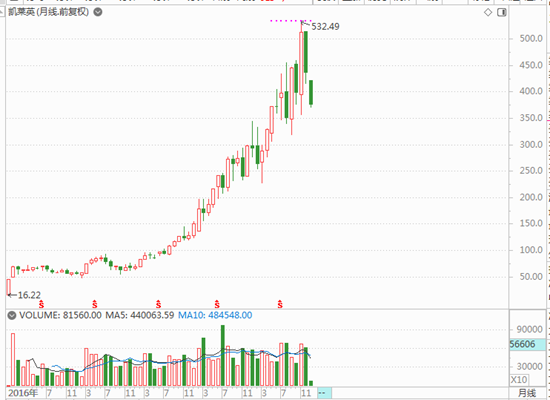The width and height of the screenshot is (550, 400).
Task: Select the 凯莱英(月线,前复权) chart title text
Action: click(x=48, y=12)
